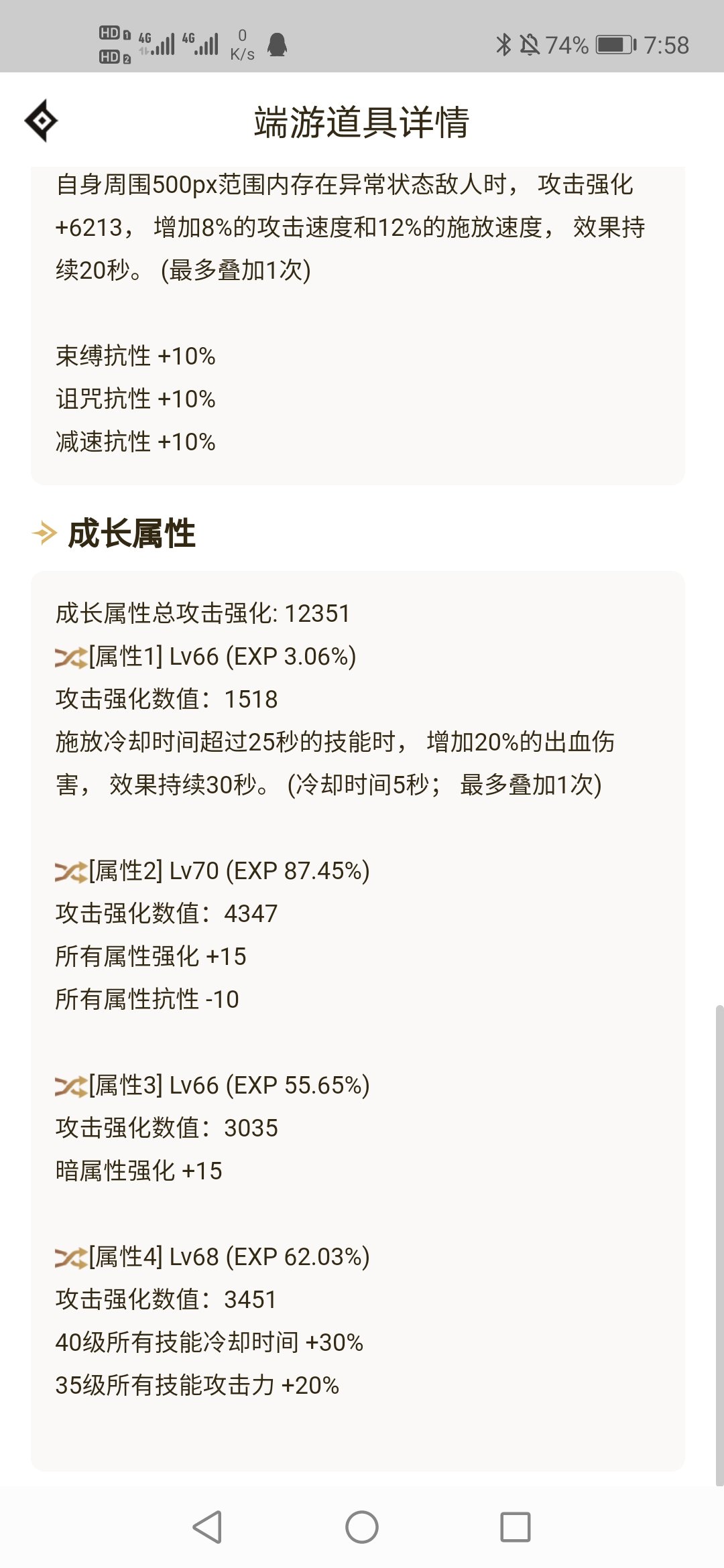
Task: Tap the Bluetooth status icon
Action: coord(503,45)
